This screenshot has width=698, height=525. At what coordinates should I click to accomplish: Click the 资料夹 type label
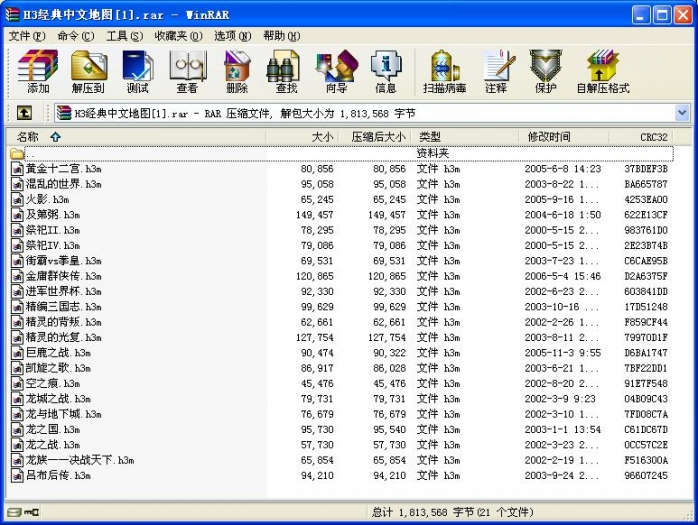[433, 154]
